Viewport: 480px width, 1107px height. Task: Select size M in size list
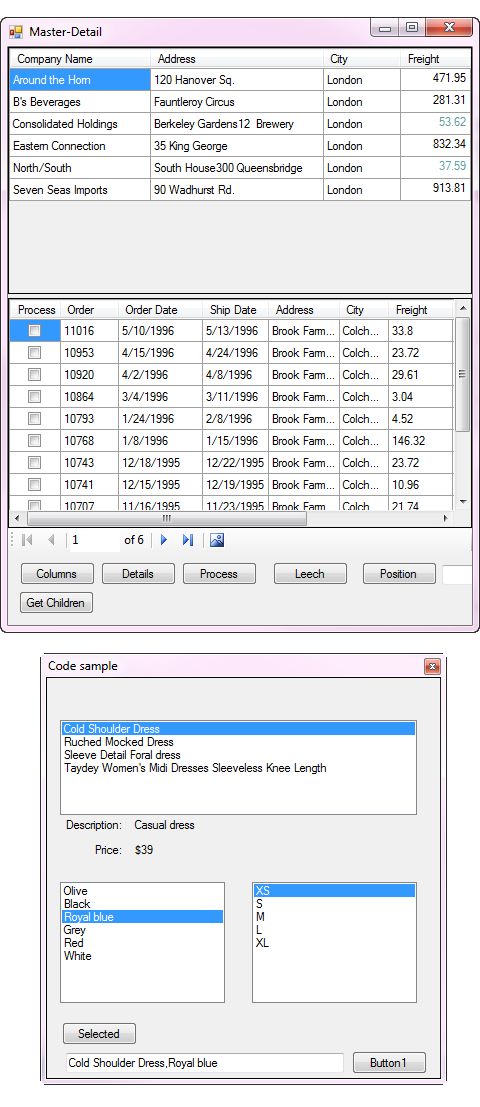point(335,916)
